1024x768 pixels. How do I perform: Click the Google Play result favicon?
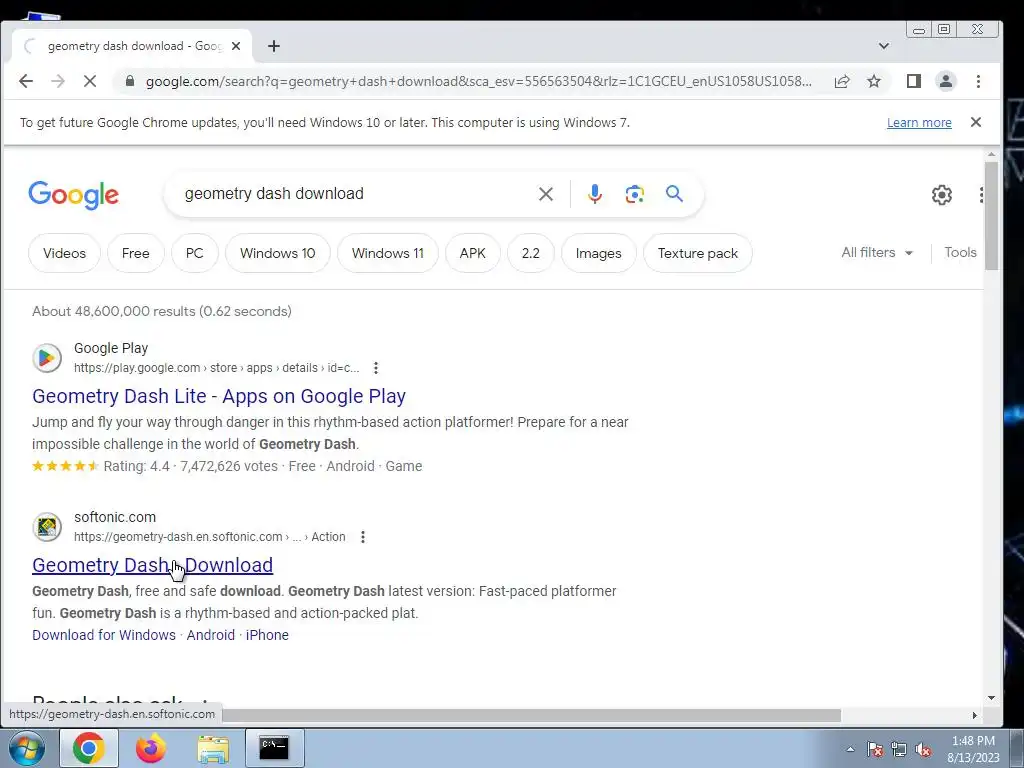(x=47, y=358)
